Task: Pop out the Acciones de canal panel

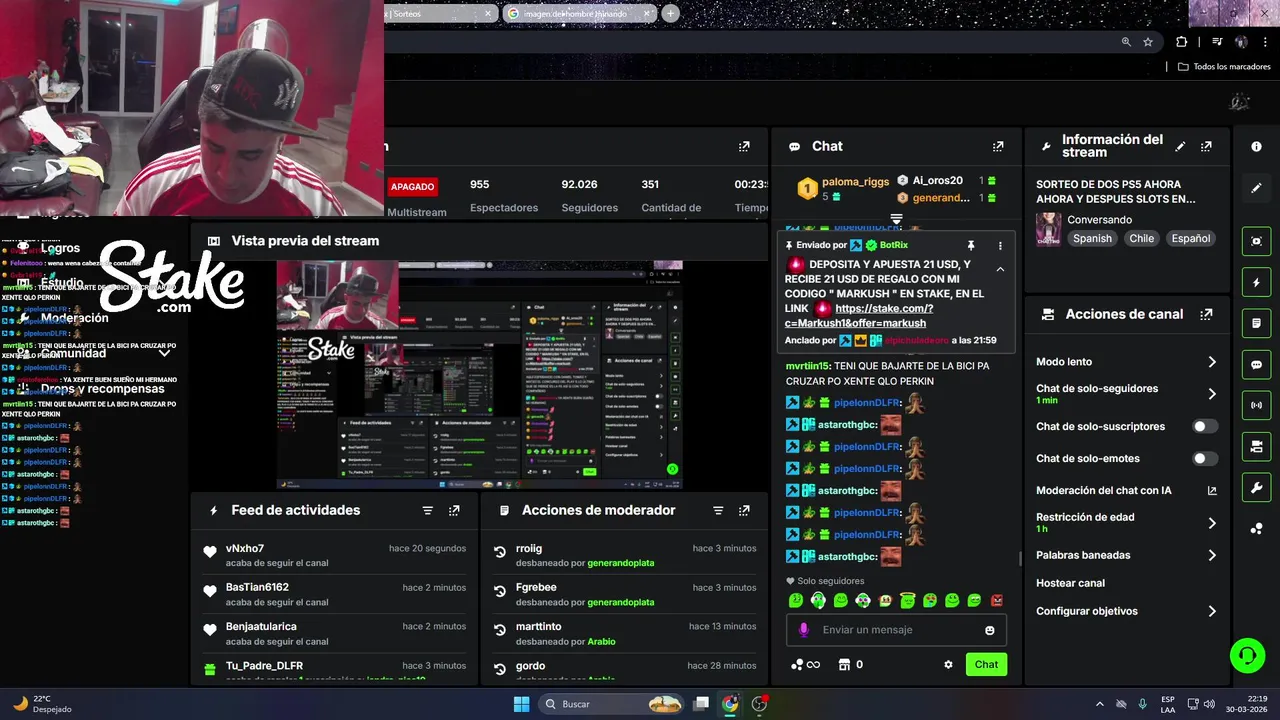Action: [x=1206, y=314]
